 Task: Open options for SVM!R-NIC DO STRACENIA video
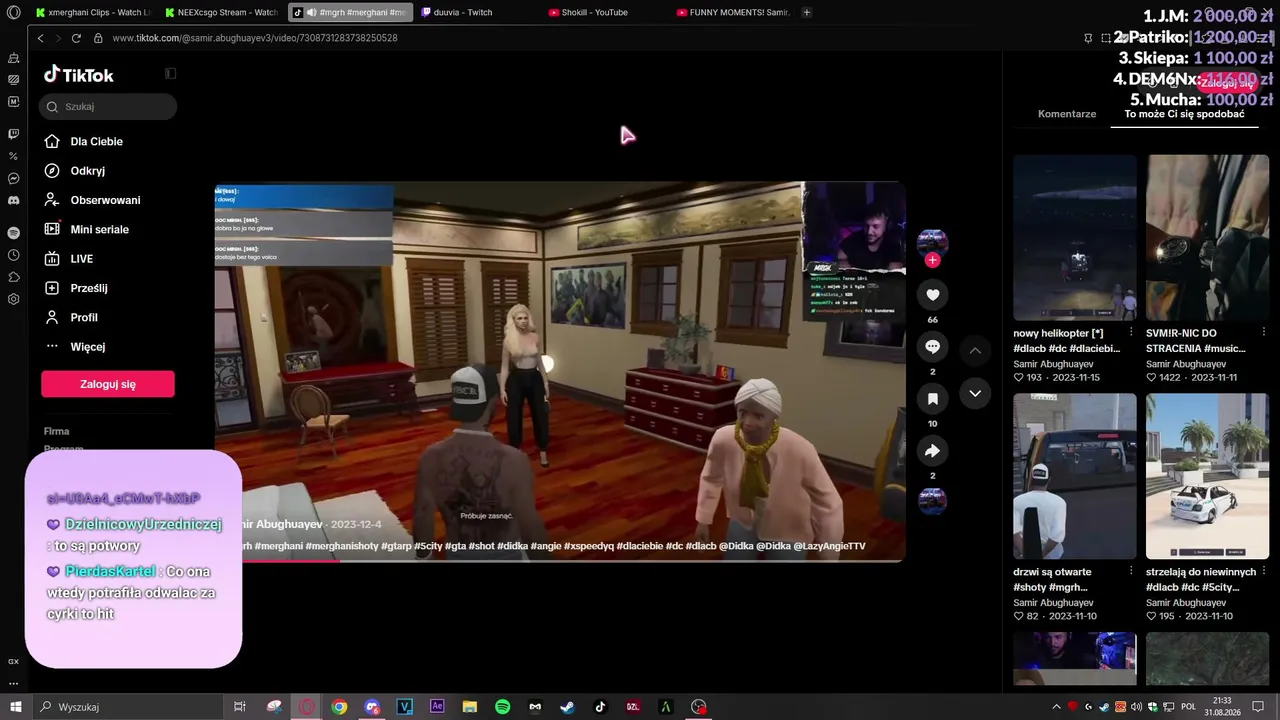coord(1264,332)
